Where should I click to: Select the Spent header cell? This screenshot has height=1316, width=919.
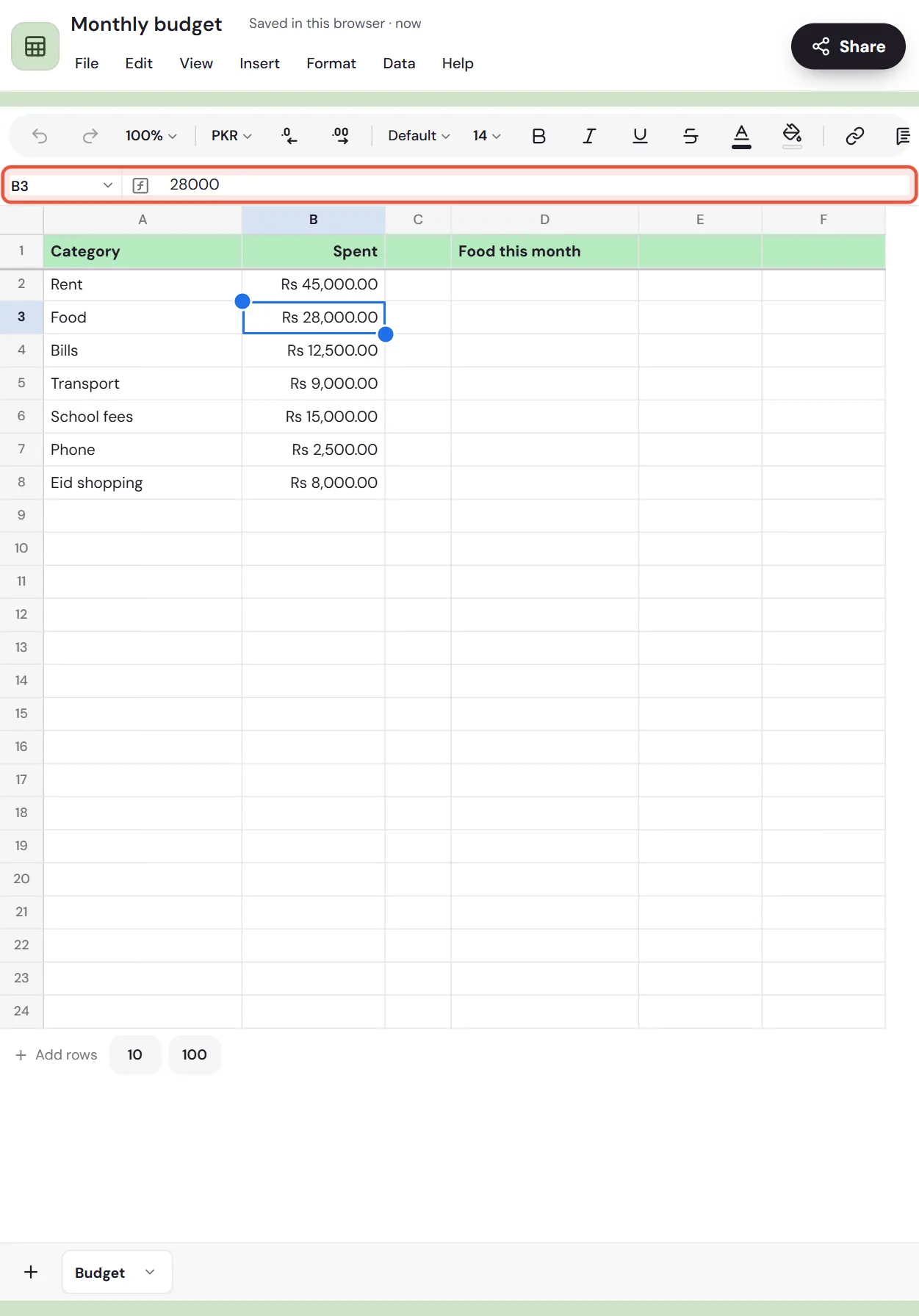pyautogui.click(x=314, y=251)
